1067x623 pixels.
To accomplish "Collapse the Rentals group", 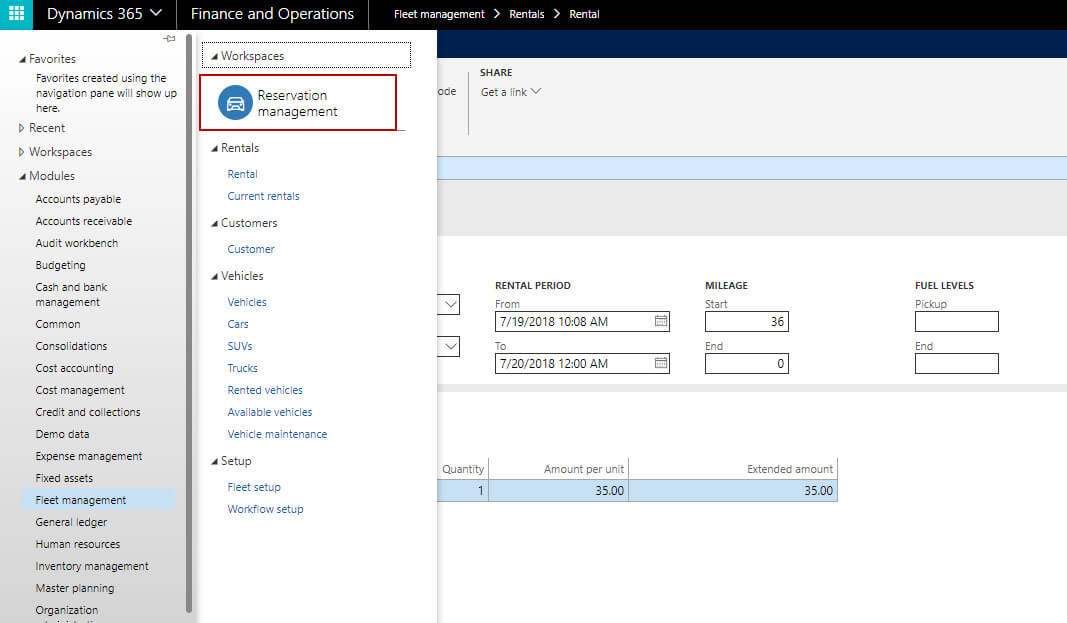I will coord(214,148).
